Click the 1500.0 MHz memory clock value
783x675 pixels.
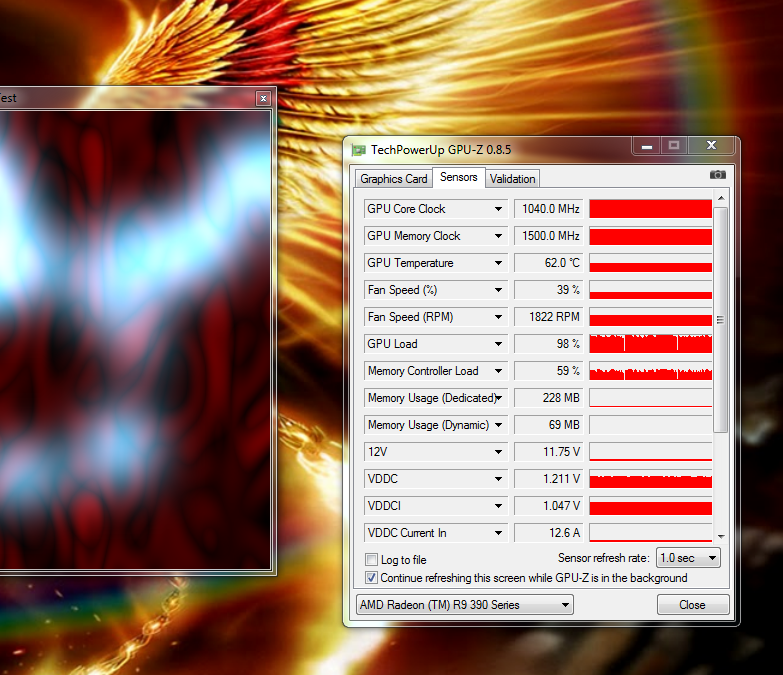pyautogui.click(x=549, y=236)
